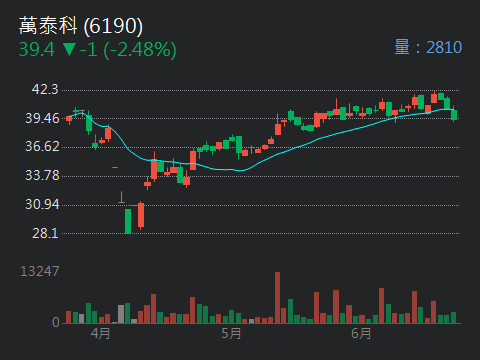Click the 5月 date axis label
The height and width of the screenshot is (360, 480).
click(x=231, y=333)
